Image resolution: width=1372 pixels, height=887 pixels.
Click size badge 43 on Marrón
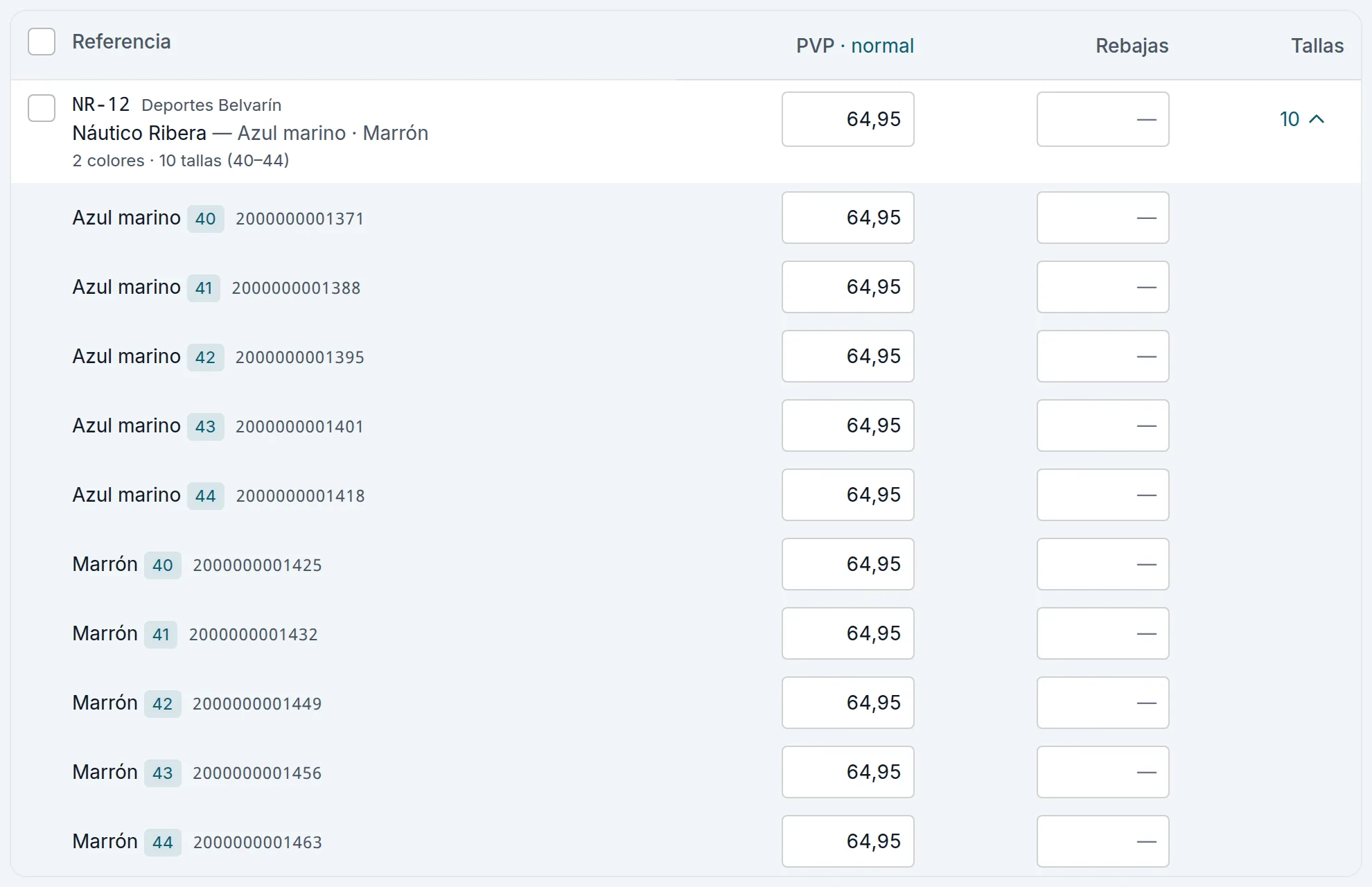162,773
